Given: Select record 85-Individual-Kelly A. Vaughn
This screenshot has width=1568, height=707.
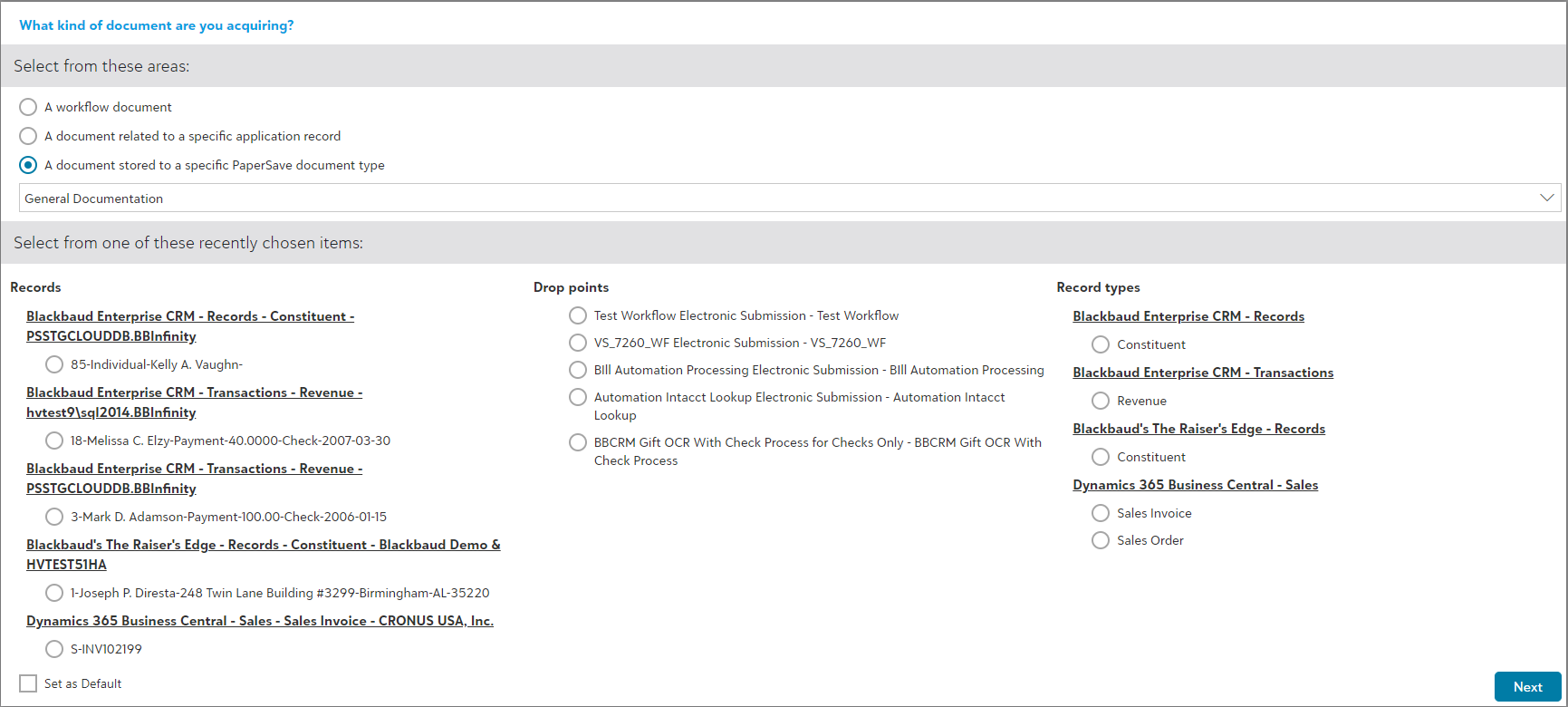Looking at the screenshot, I should click(54, 364).
